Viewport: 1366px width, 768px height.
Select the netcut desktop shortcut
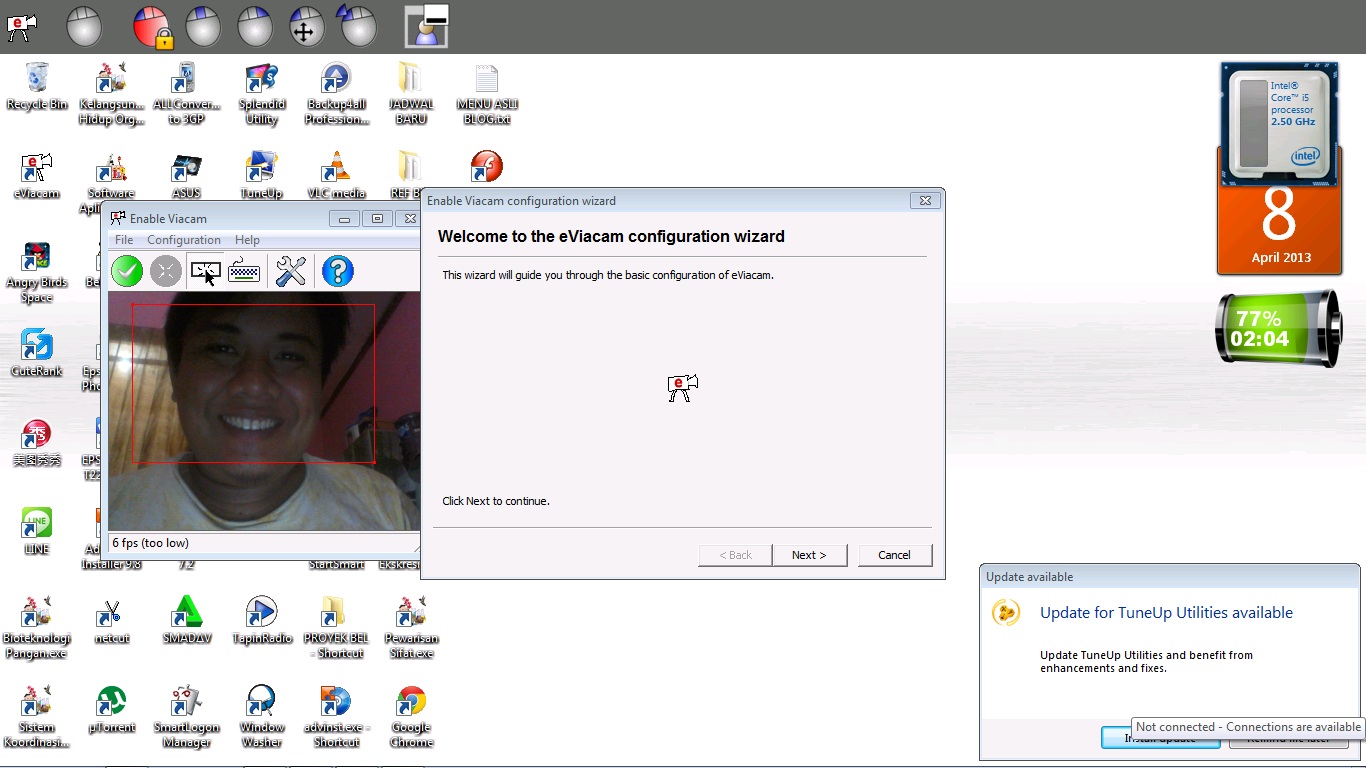coord(111,621)
